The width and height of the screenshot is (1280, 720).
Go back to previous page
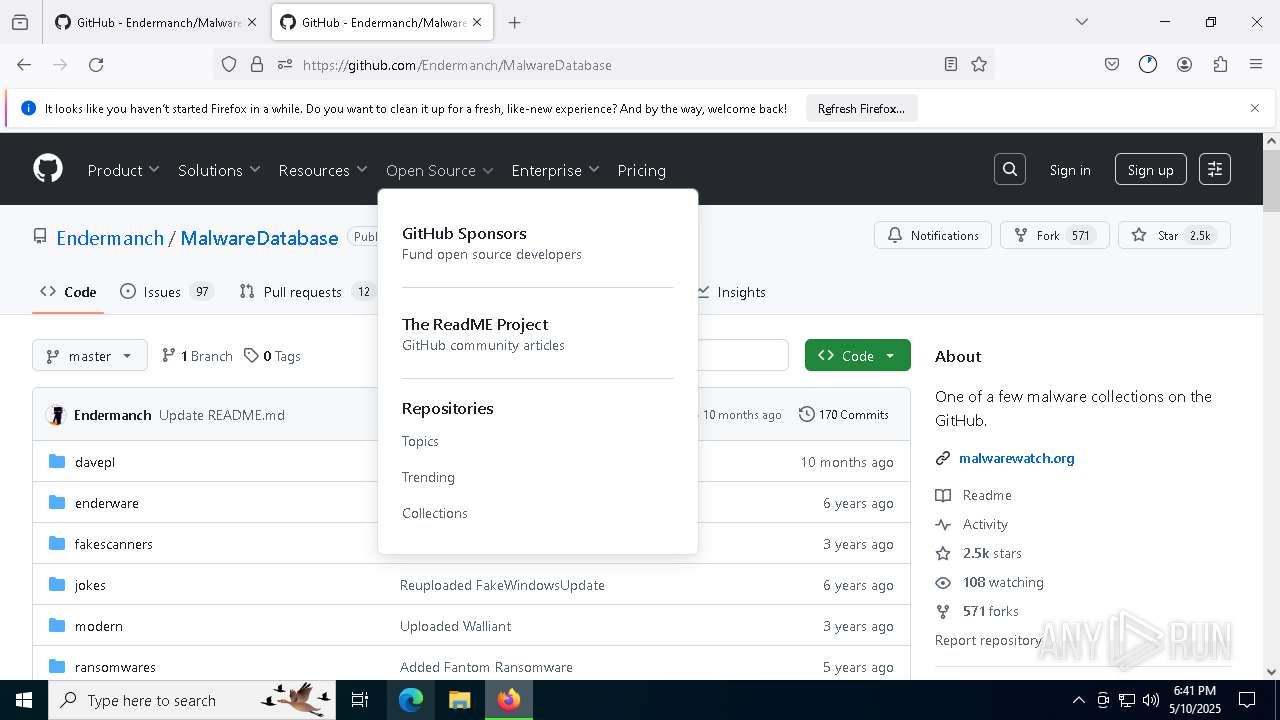pos(24,64)
